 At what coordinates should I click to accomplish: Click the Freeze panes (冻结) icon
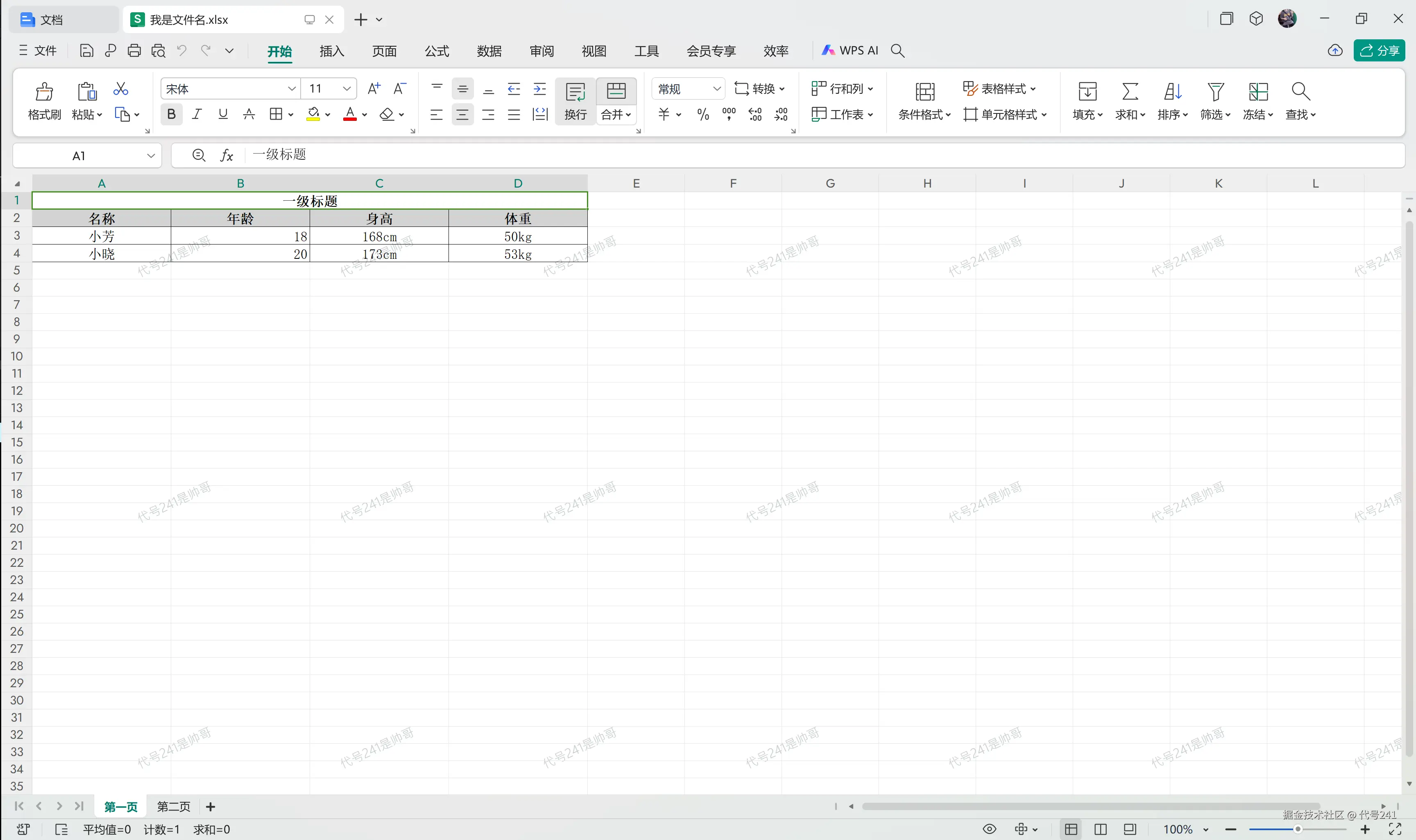(1257, 91)
